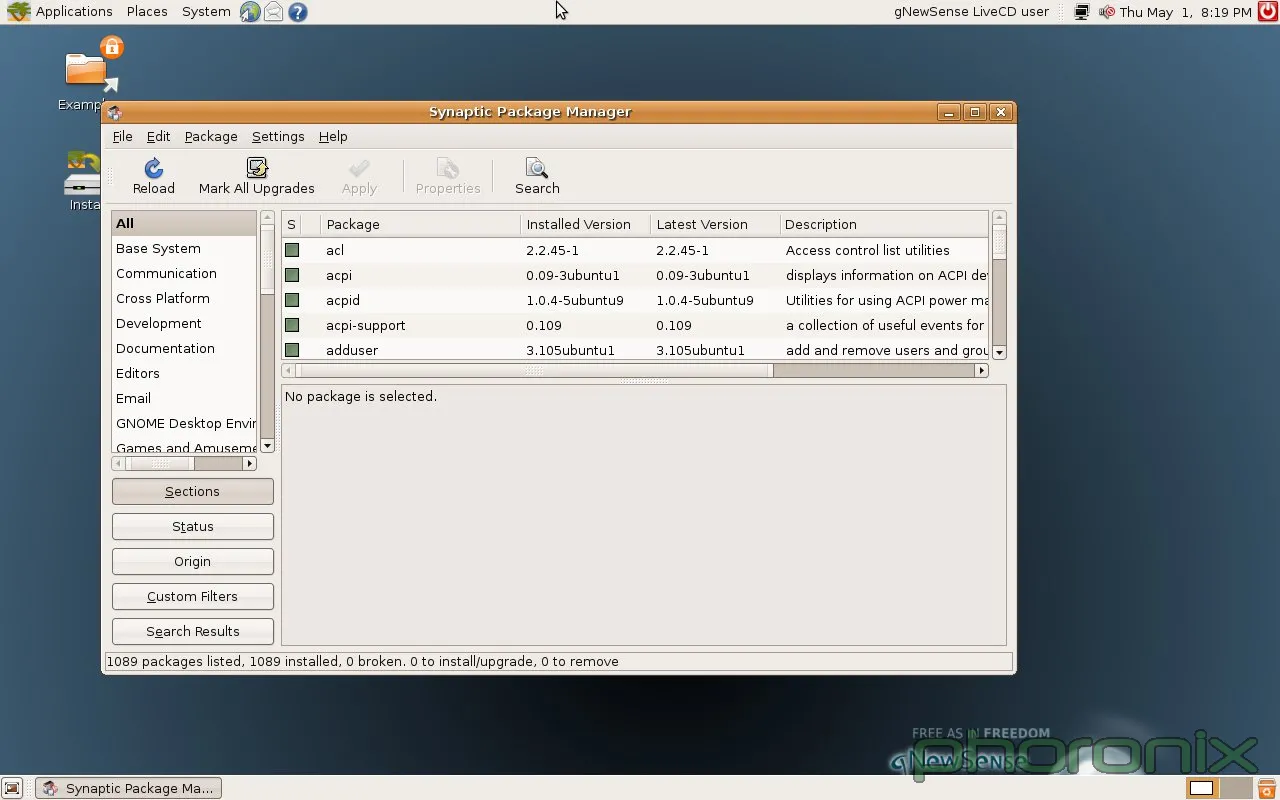Open the Properties toolbar icon
The height and width of the screenshot is (800, 1280).
448,168
